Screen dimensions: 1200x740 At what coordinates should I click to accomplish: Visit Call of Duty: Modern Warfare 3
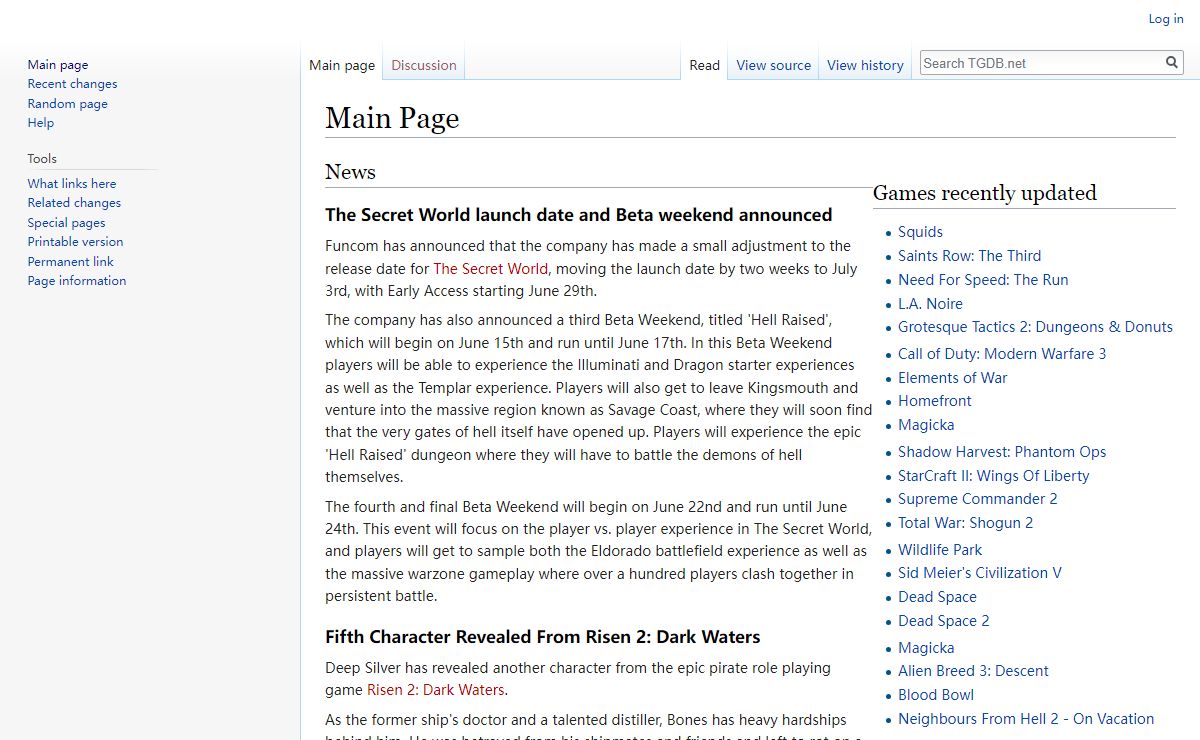(x=1002, y=354)
